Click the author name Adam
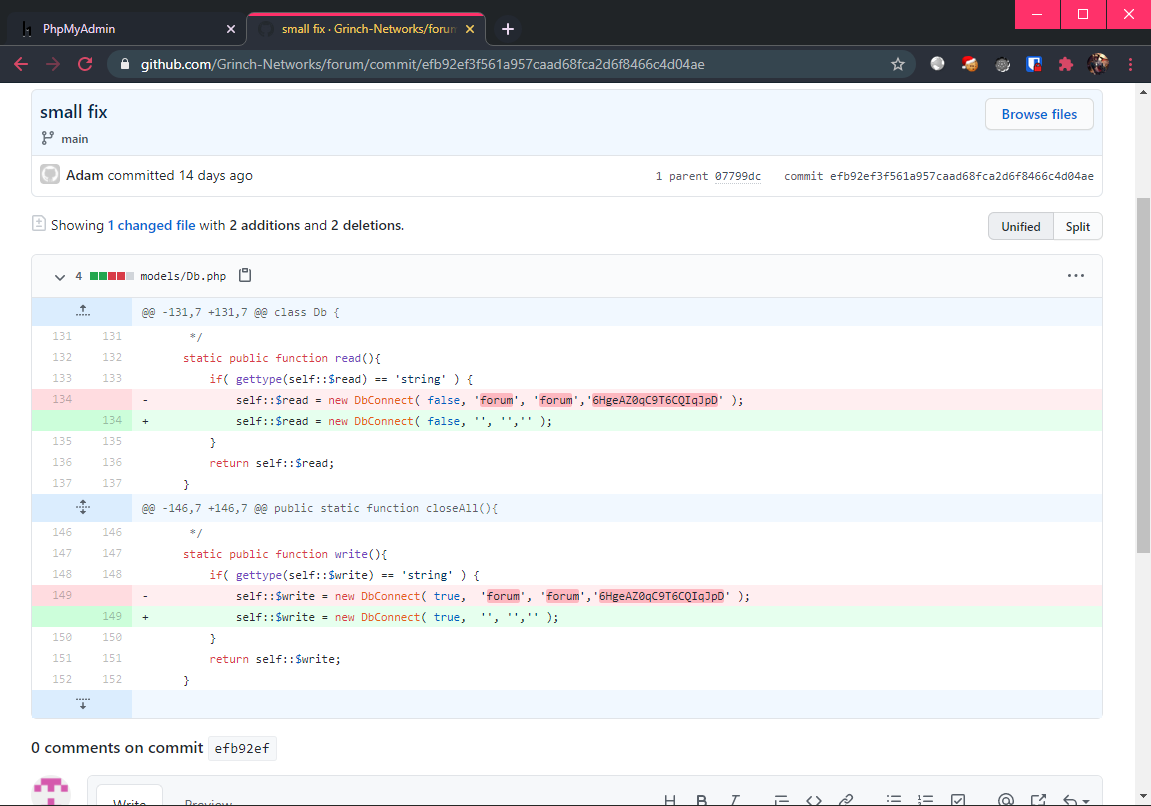This screenshot has width=1151, height=806. click(x=84, y=175)
